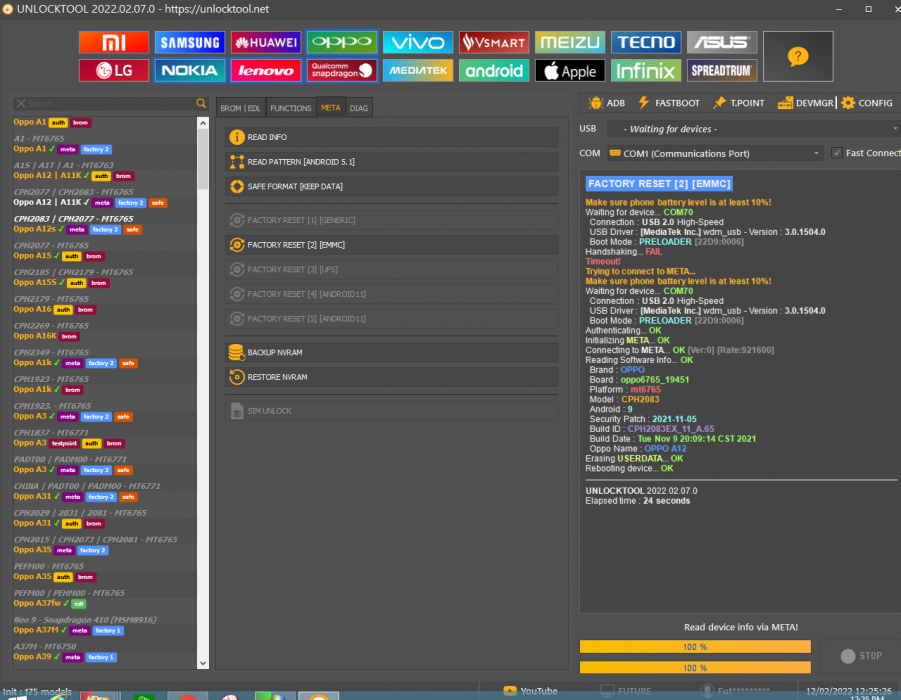
Task: Choose the Tecno brand logo
Action: point(646,43)
